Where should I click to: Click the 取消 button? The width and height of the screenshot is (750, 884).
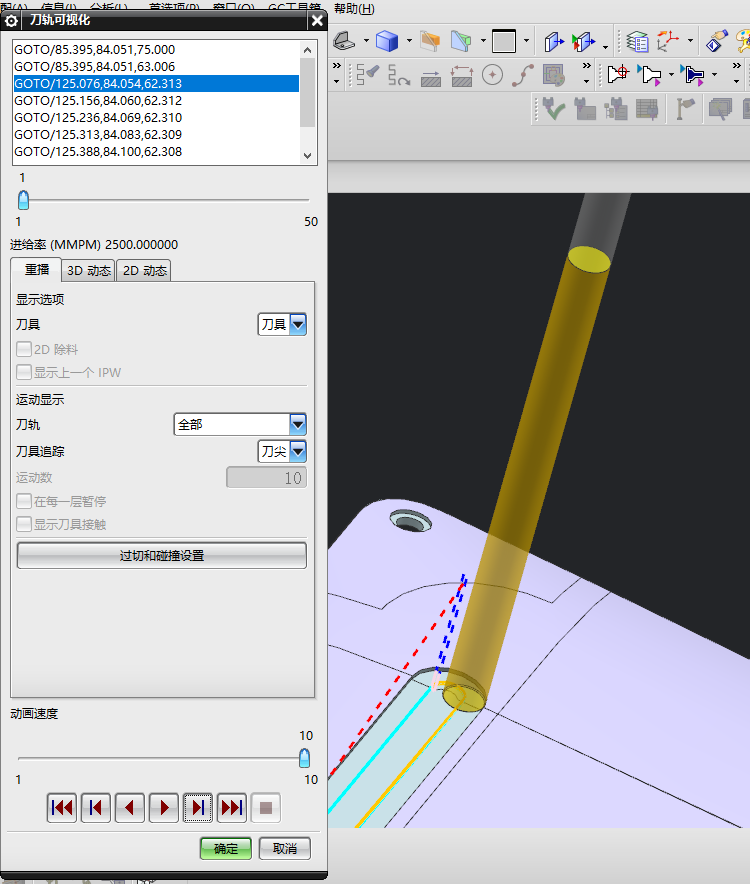(x=285, y=848)
